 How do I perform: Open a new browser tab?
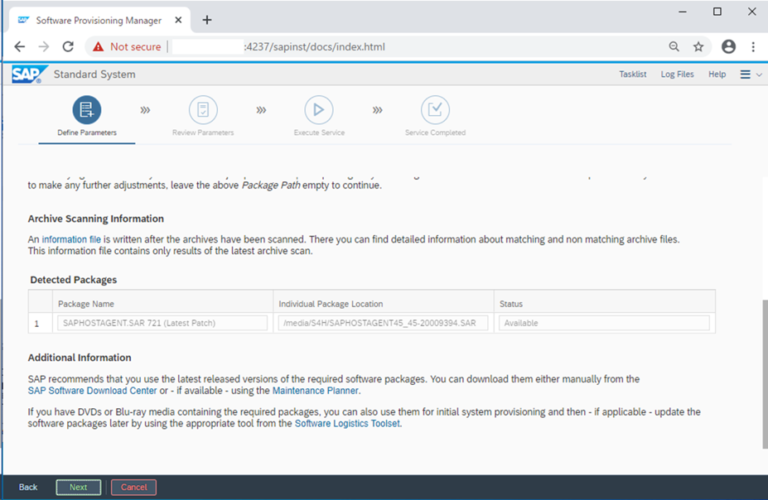pyautogui.click(x=207, y=20)
